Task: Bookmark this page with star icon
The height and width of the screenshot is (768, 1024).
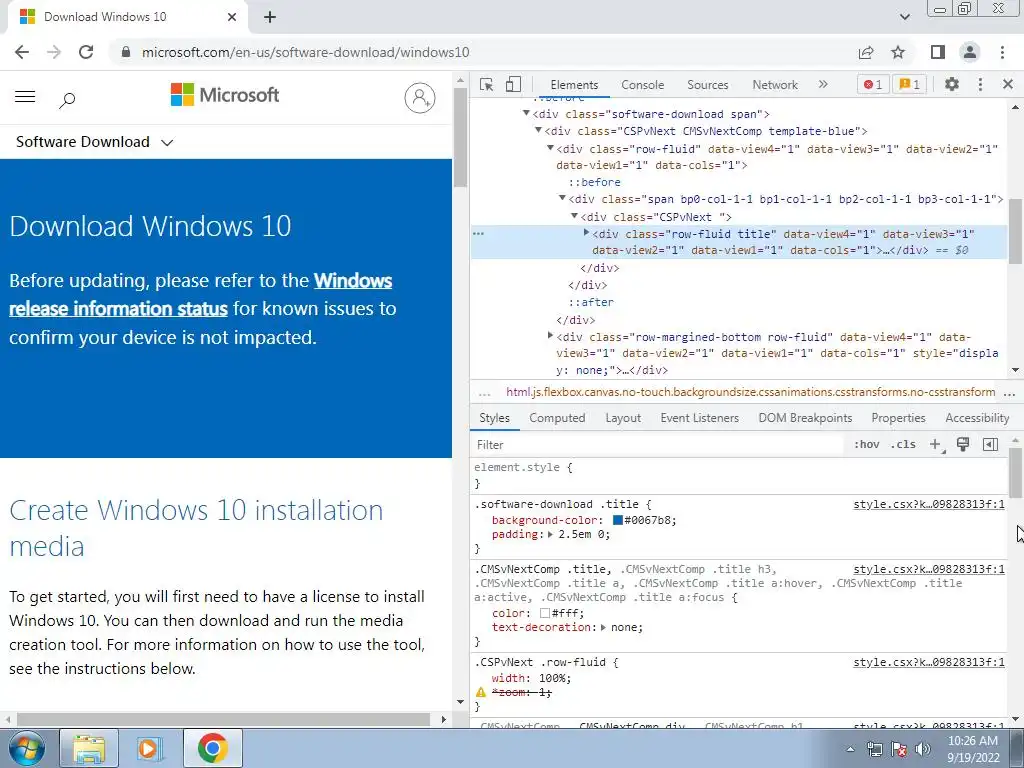Action: coord(898,52)
